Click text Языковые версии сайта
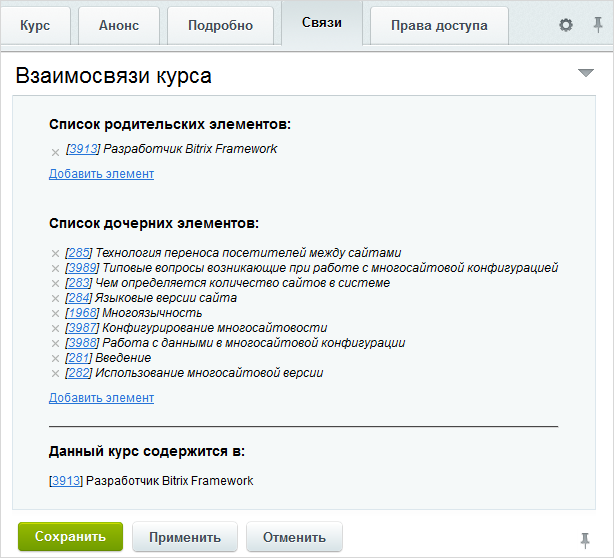The width and height of the screenshot is (614, 558). (x=166, y=298)
